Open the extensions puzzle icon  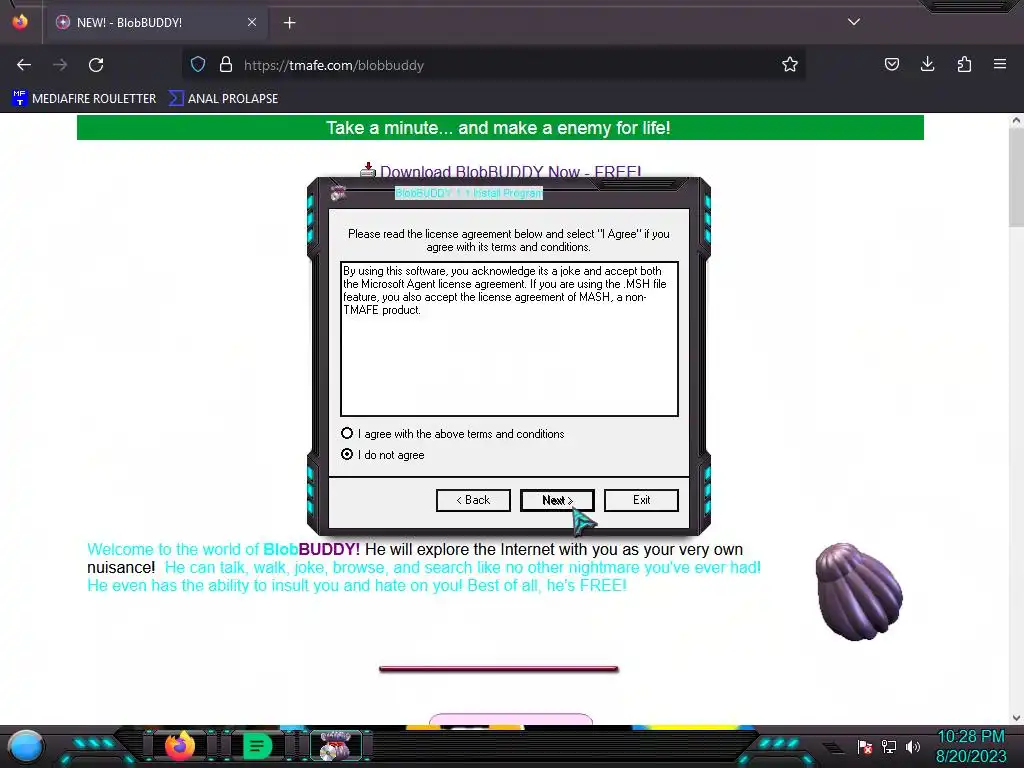[964, 65]
